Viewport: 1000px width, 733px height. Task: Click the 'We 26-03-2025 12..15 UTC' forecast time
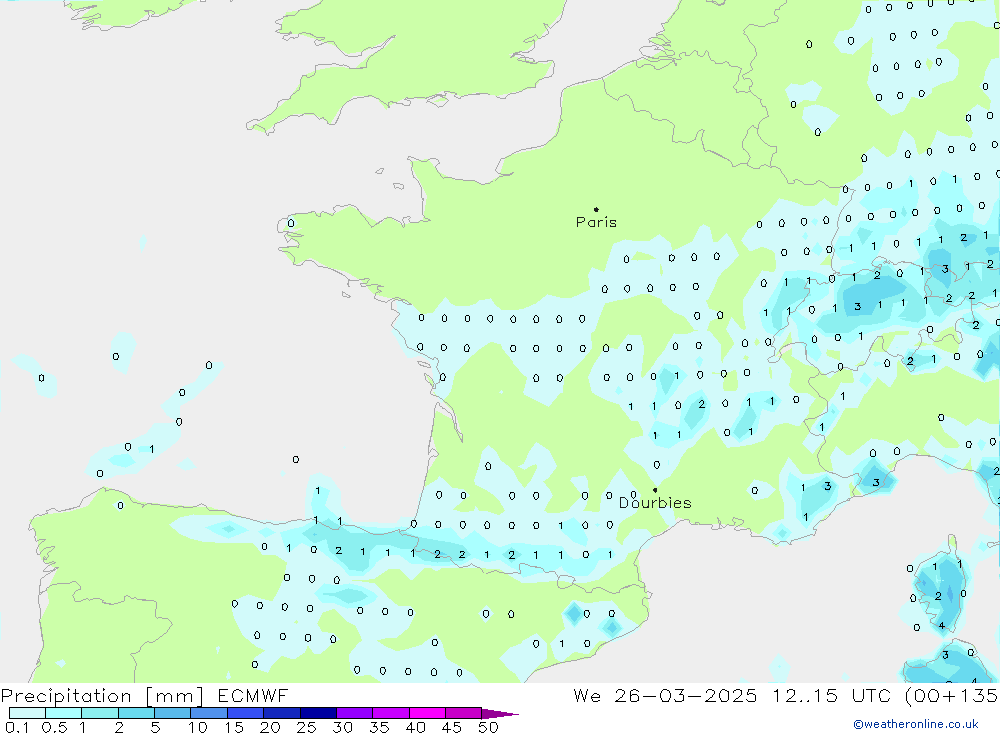(x=732, y=695)
